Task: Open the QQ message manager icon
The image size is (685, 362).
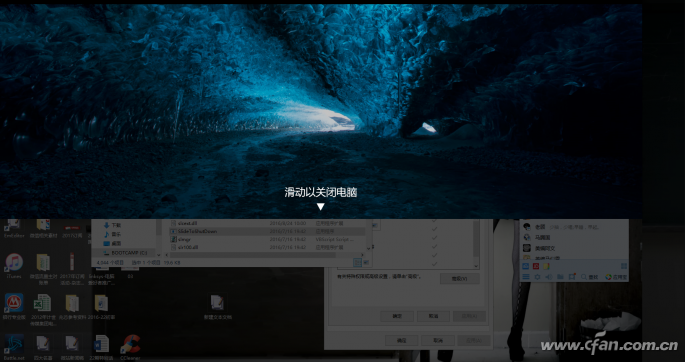Action: (x=572, y=276)
